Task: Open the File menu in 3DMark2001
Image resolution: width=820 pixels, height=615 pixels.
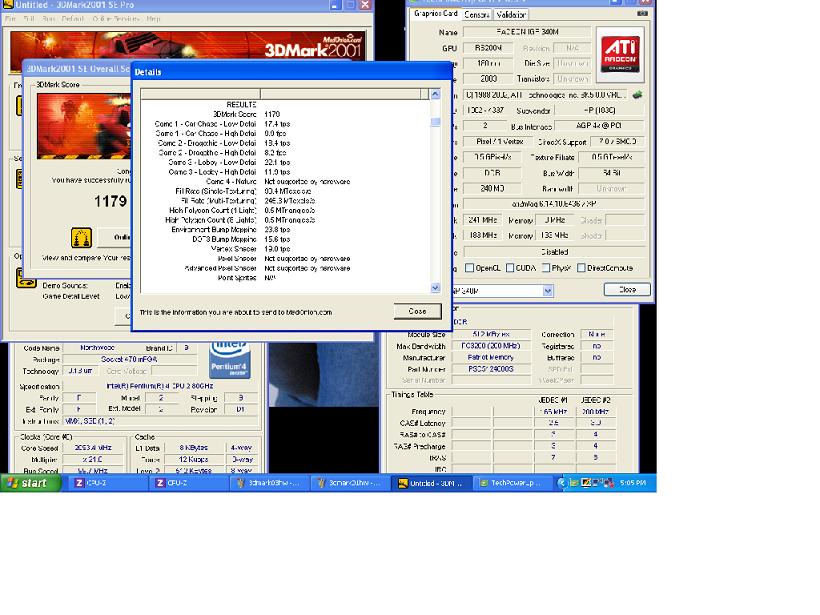Action: pos(10,19)
